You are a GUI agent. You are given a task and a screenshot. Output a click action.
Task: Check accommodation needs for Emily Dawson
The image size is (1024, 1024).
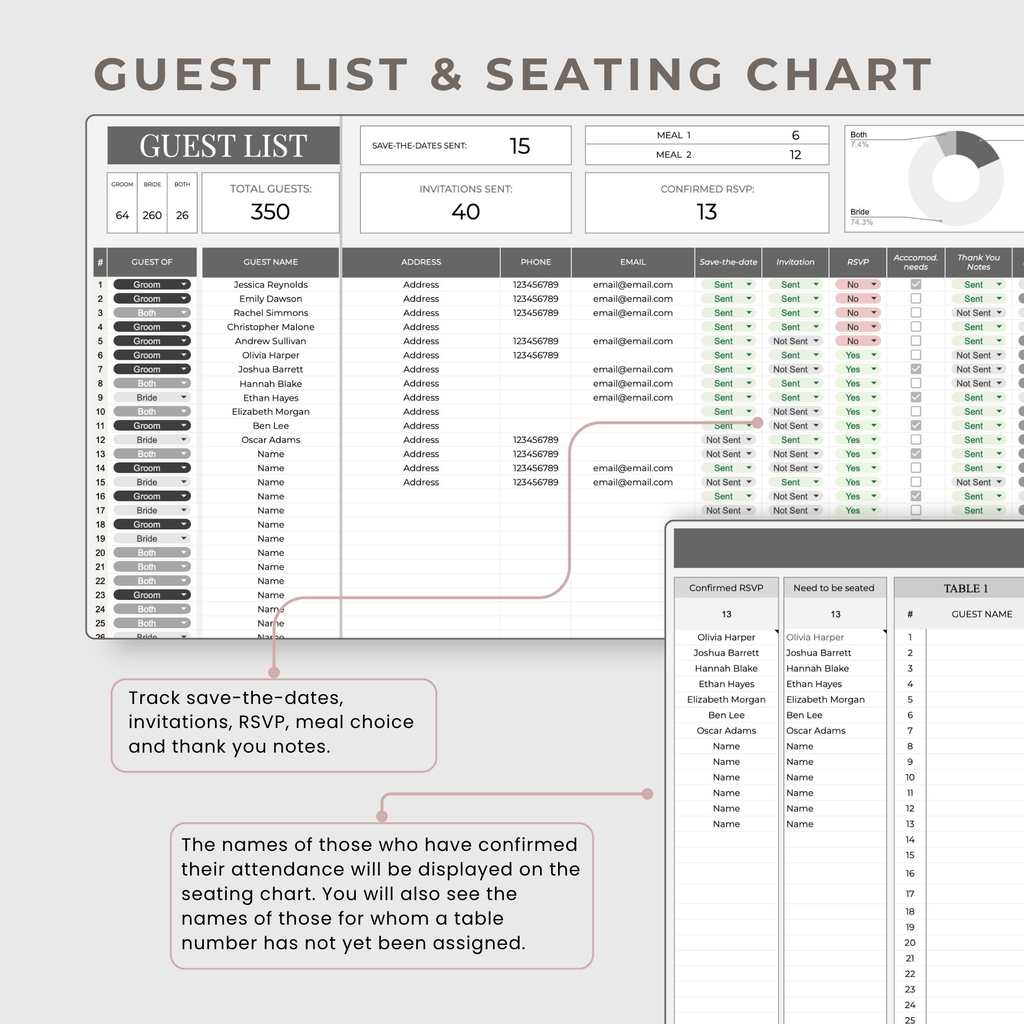click(x=916, y=298)
